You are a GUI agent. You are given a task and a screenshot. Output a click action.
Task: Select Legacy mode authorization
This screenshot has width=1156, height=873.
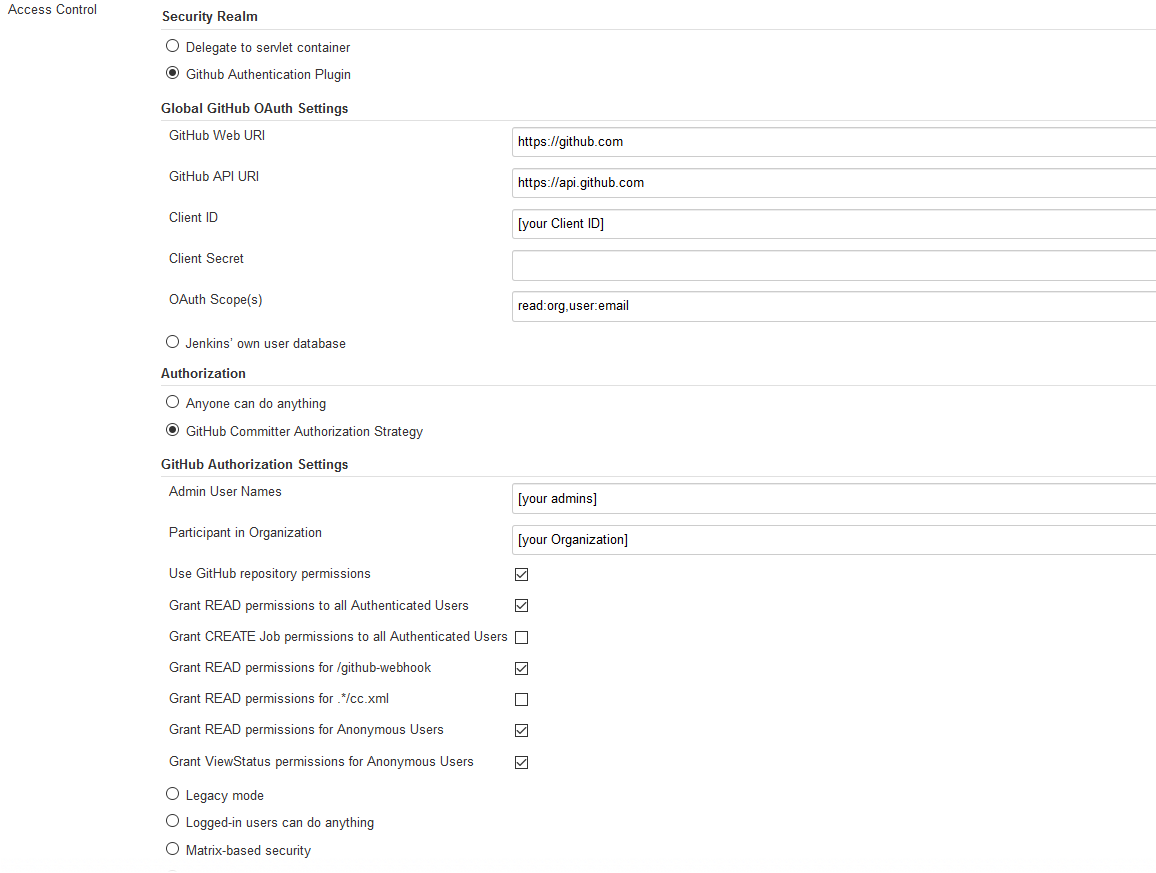click(x=172, y=793)
